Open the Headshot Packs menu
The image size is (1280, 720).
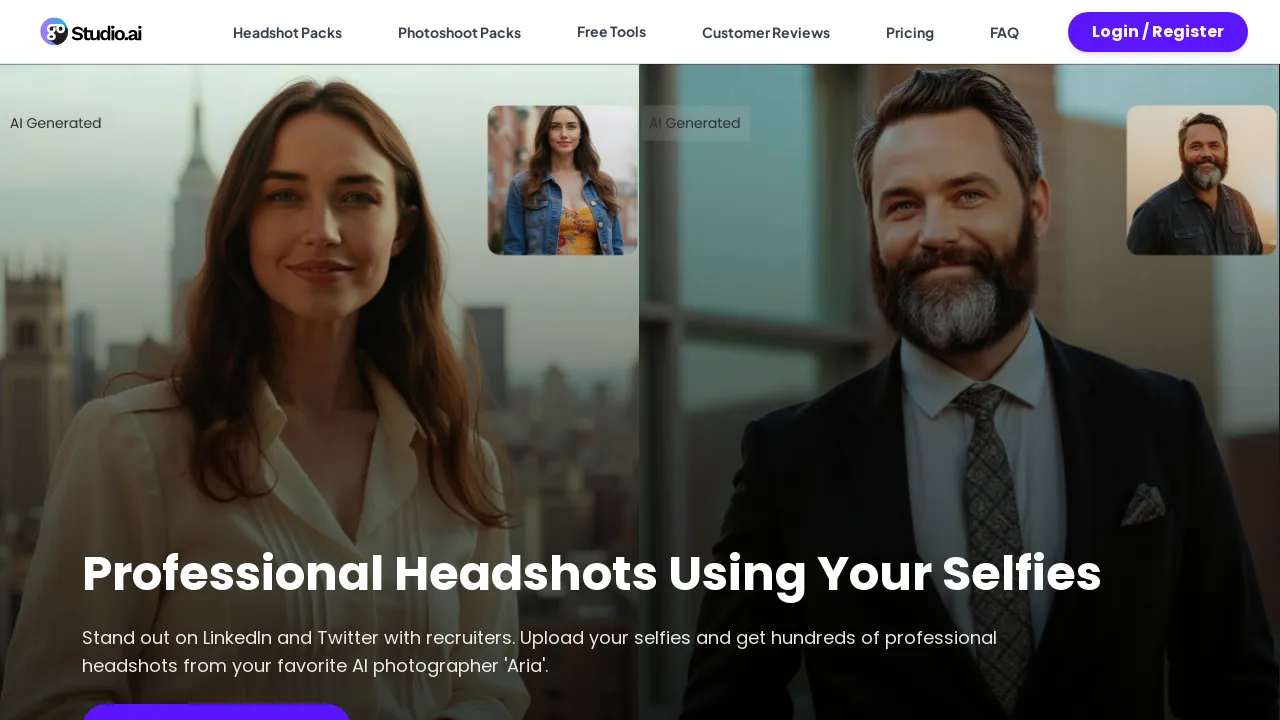tap(287, 33)
